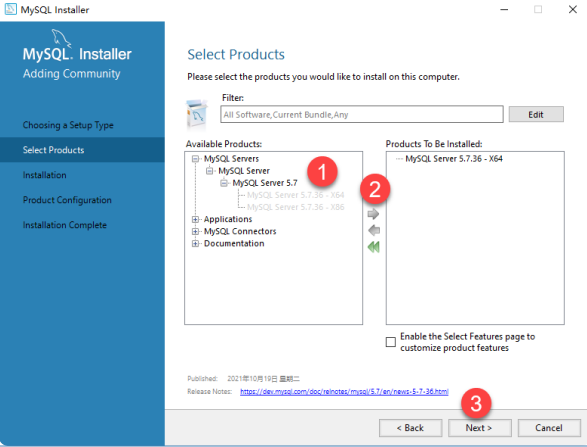Expand the Documentation tree node
The height and width of the screenshot is (447, 587).
click(195, 244)
